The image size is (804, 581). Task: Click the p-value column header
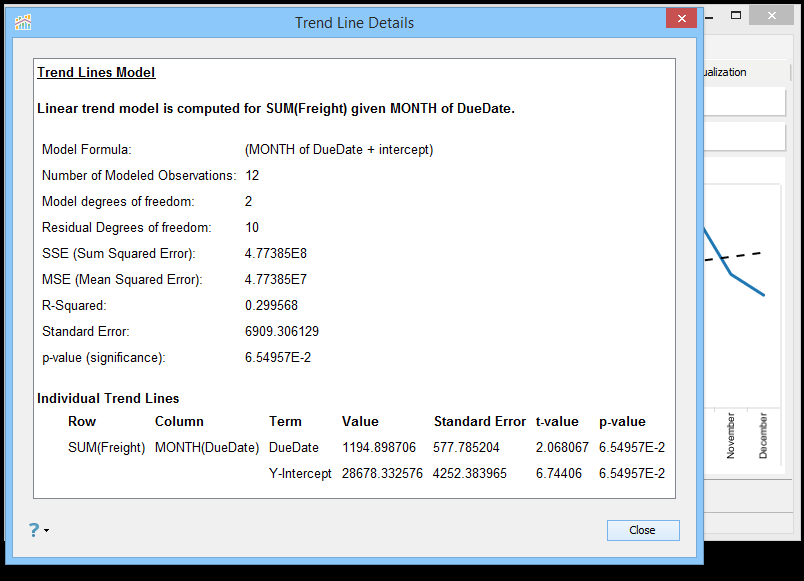(622, 422)
